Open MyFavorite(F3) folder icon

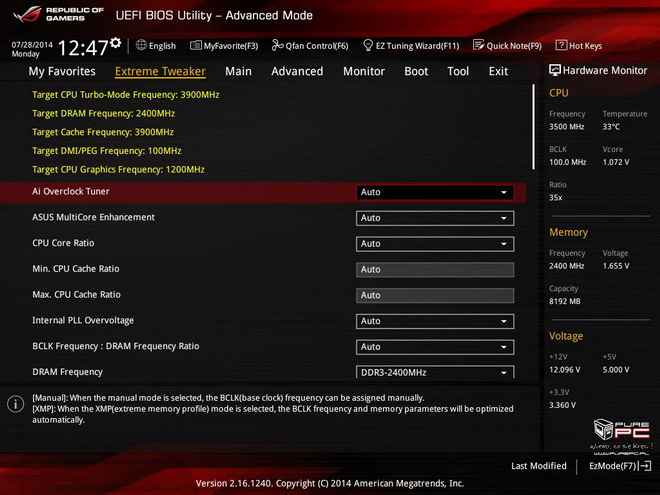pyautogui.click(x=196, y=45)
